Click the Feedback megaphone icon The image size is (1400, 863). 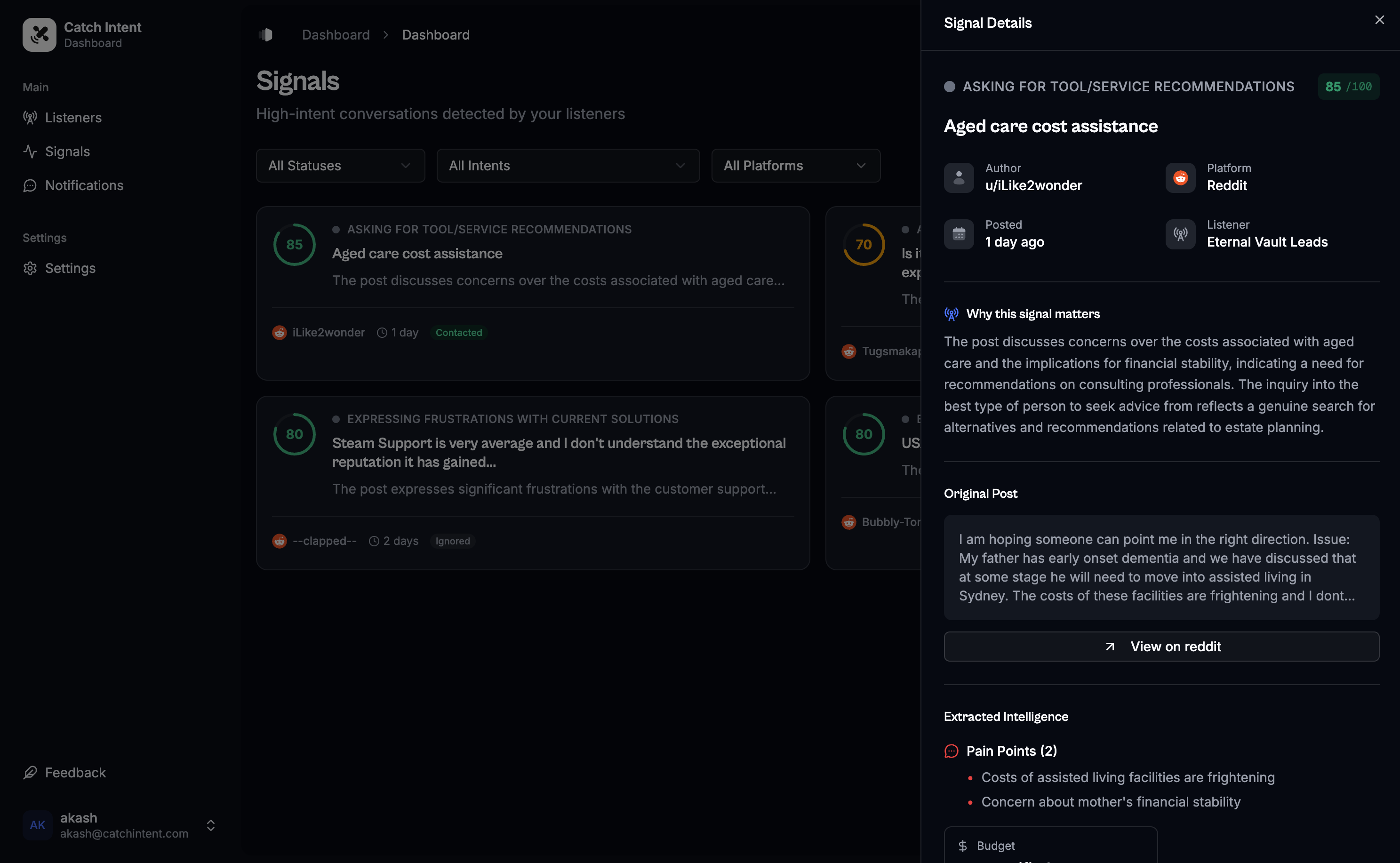[30, 772]
